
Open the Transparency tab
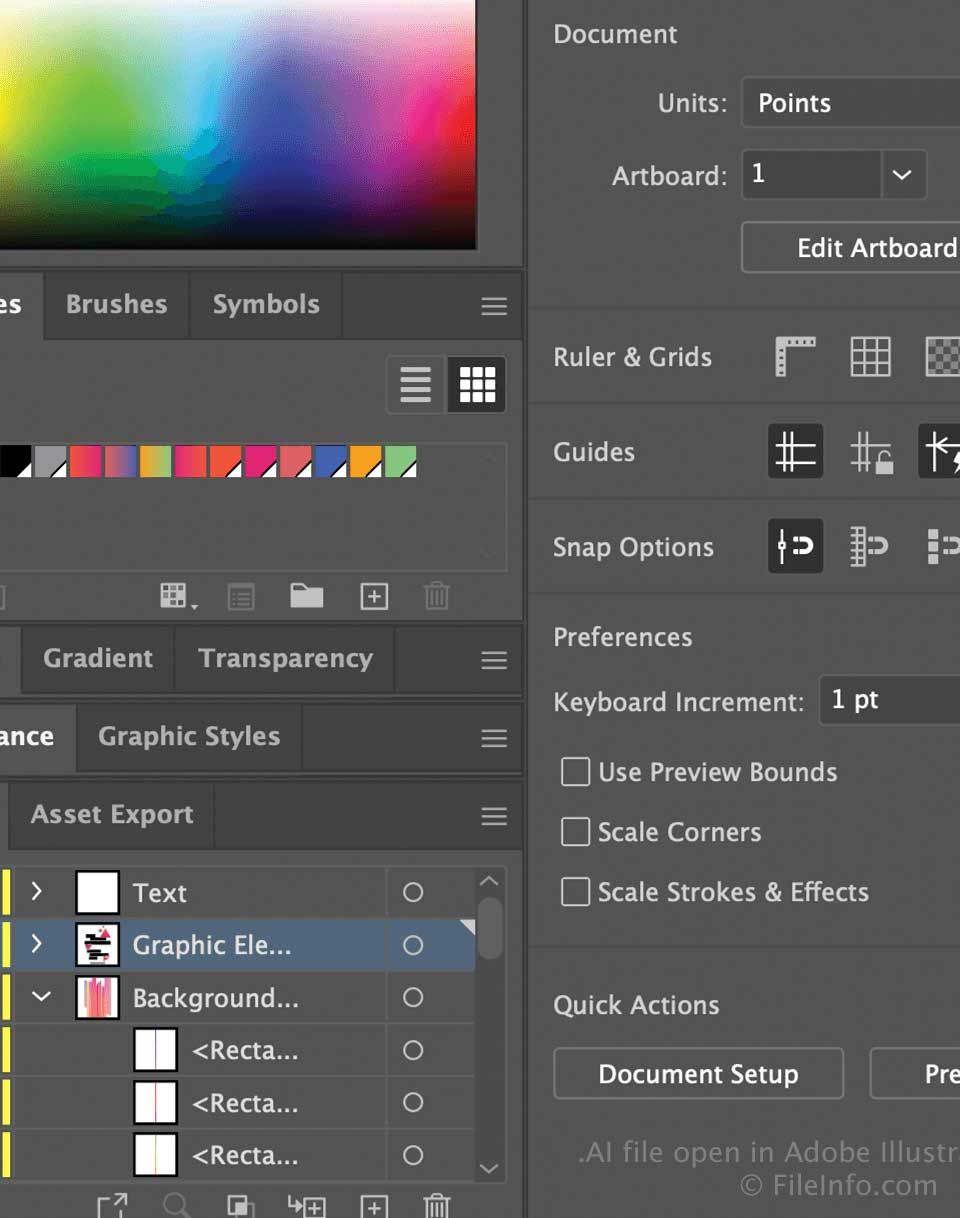tap(285, 659)
